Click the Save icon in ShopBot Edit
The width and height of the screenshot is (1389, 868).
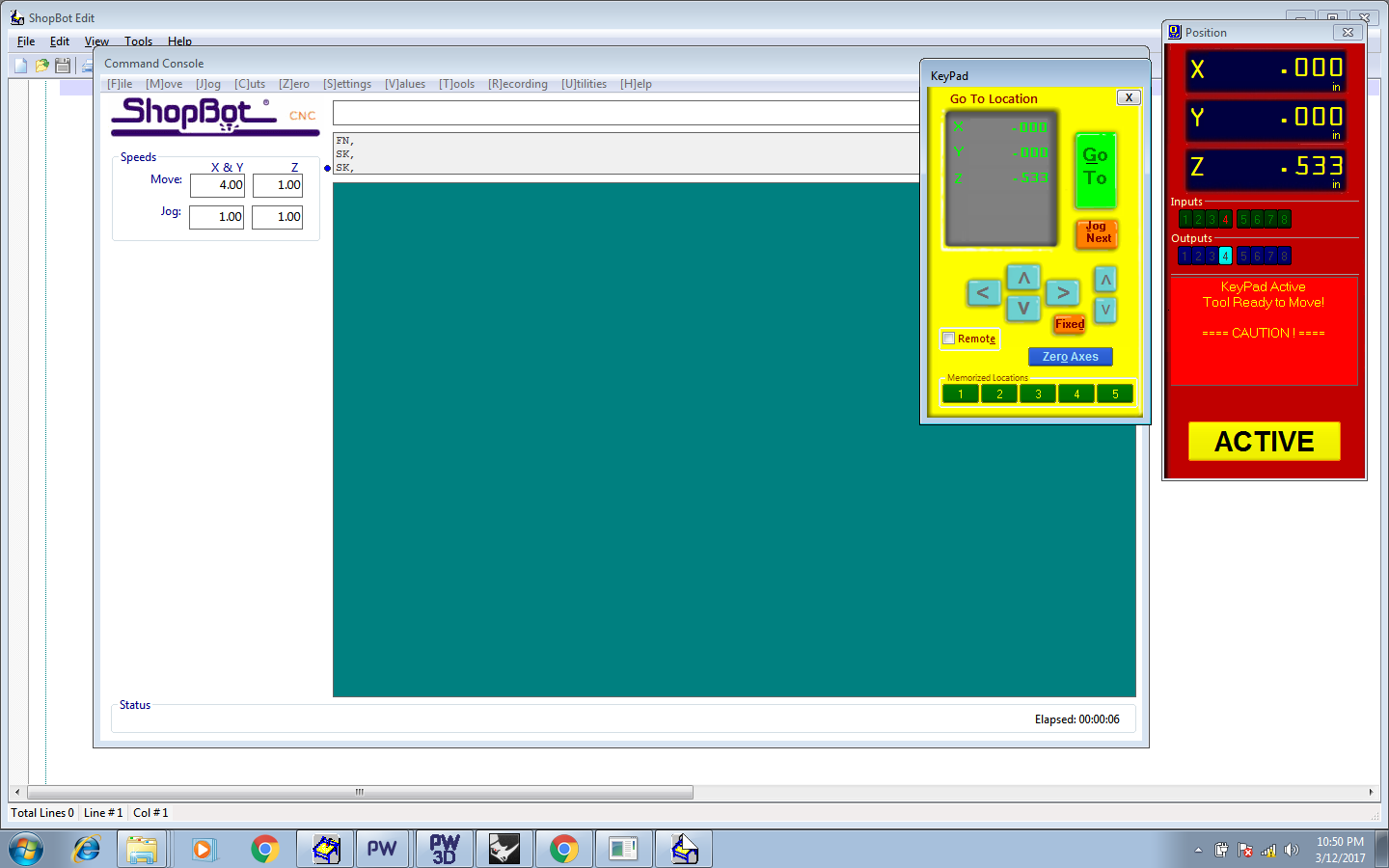coord(63,66)
